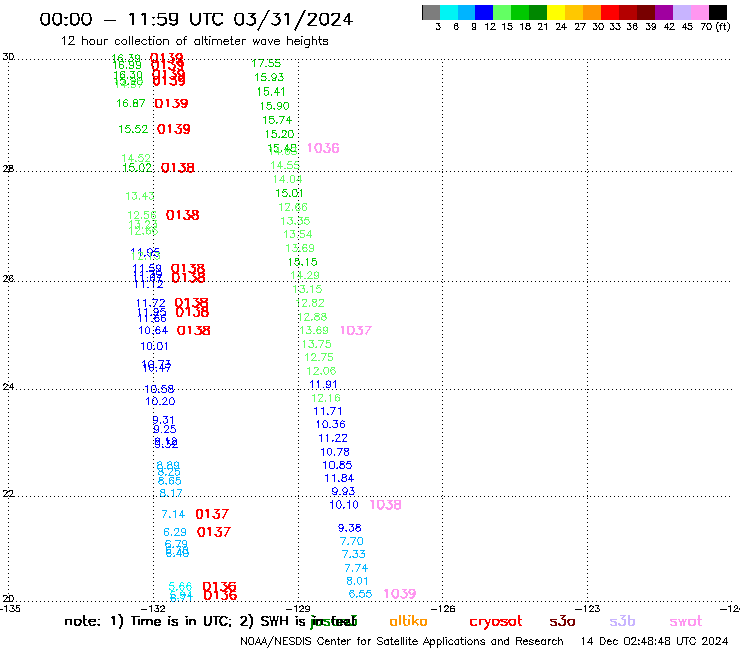Image resolution: width=740 pixels, height=650 pixels.
Task: Click the wave height value 17.55
Action: pyautogui.click(x=266, y=63)
